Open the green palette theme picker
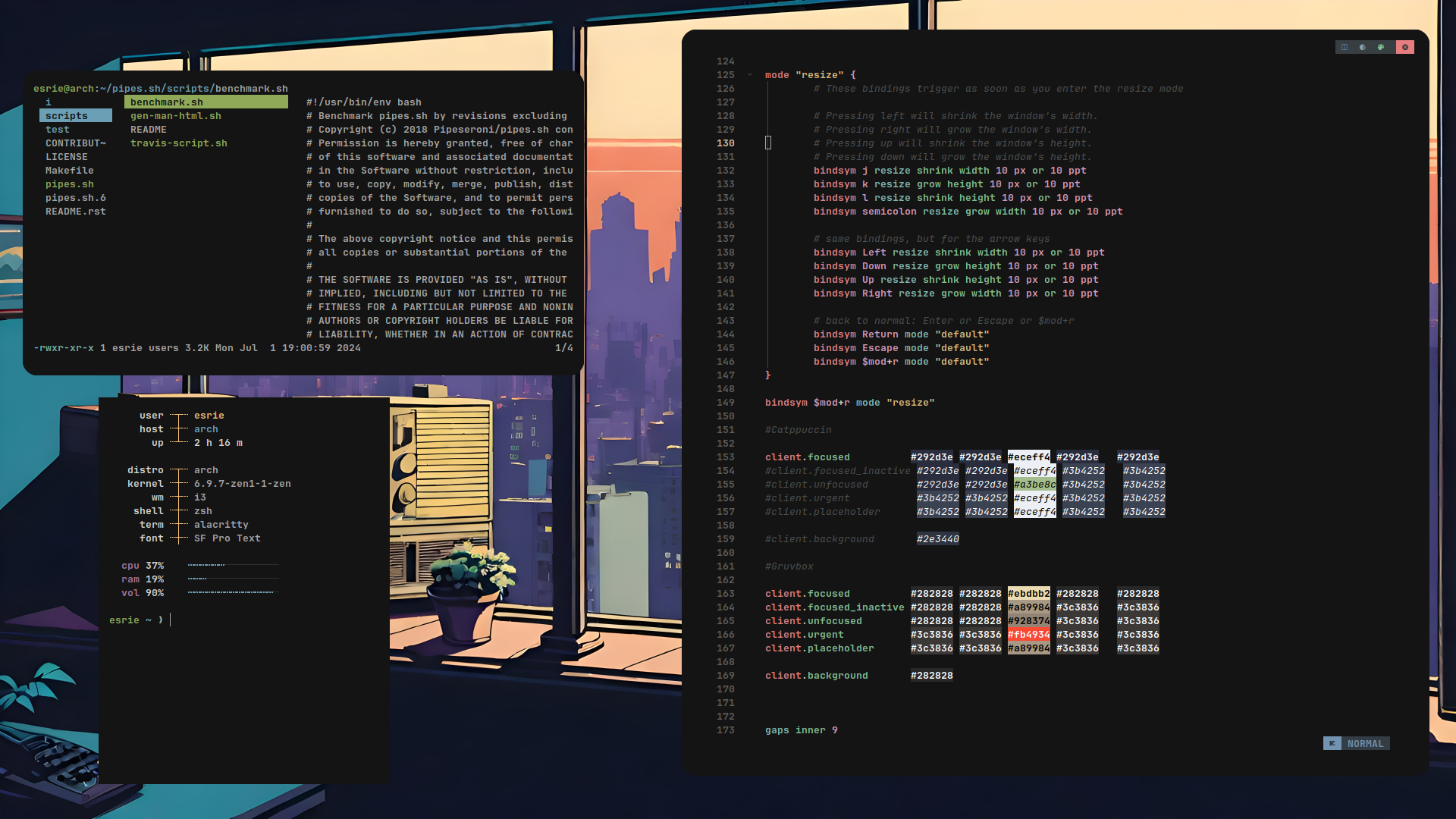The width and height of the screenshot is (1456, 819). (1381, 47)
